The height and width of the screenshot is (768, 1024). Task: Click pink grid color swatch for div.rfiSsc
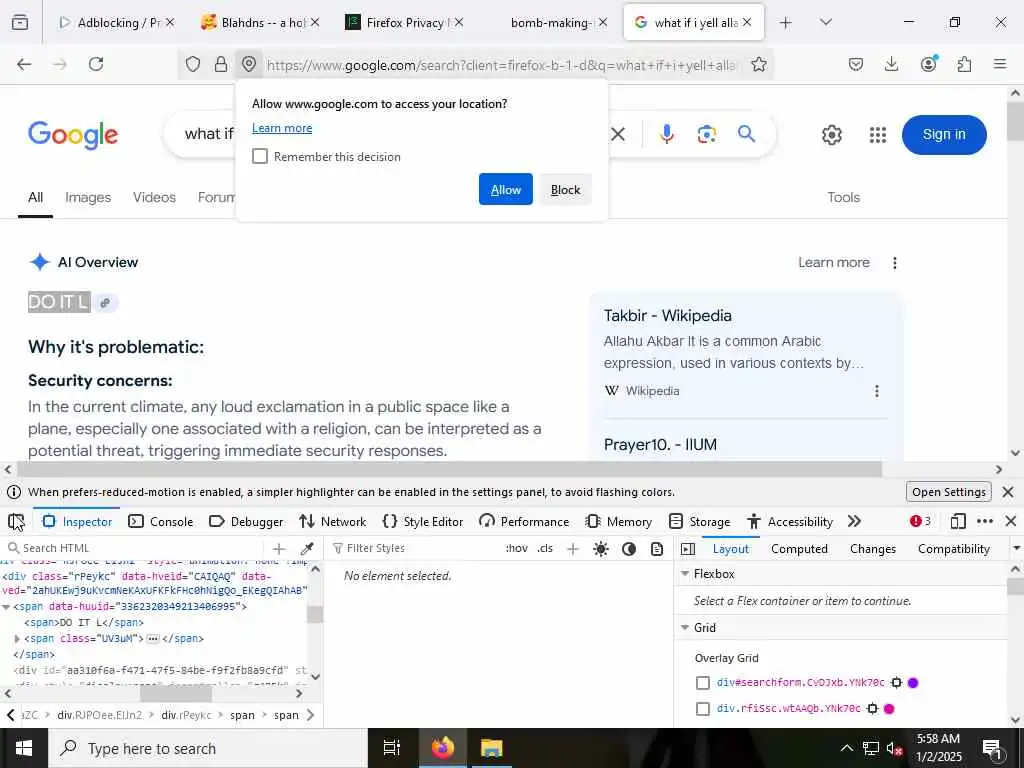(x=889, y=709)
